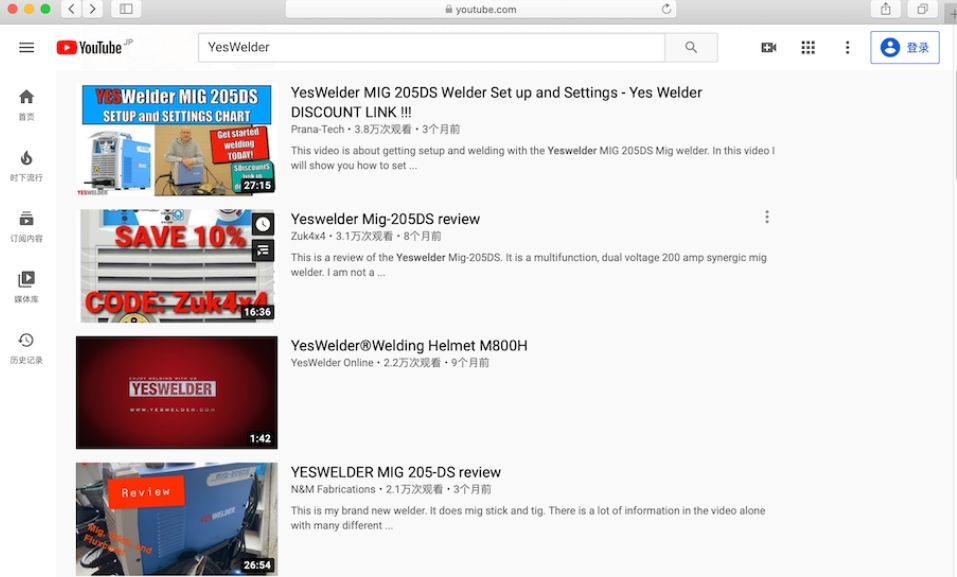Viewport: 957px width, 577px height.
Task: Open title YesWelder Welding Helmet M800H
Action: (409, 345)
